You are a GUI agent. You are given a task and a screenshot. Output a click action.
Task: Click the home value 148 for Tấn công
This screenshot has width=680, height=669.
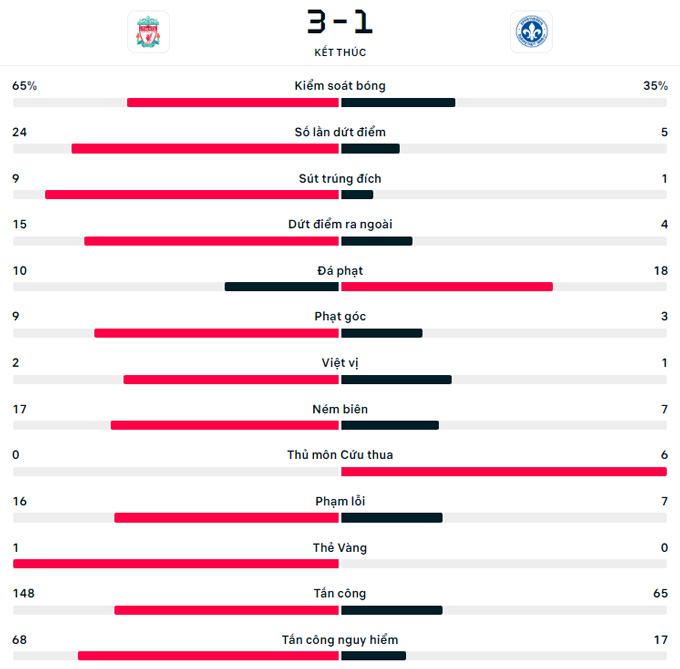pos(23,593)
